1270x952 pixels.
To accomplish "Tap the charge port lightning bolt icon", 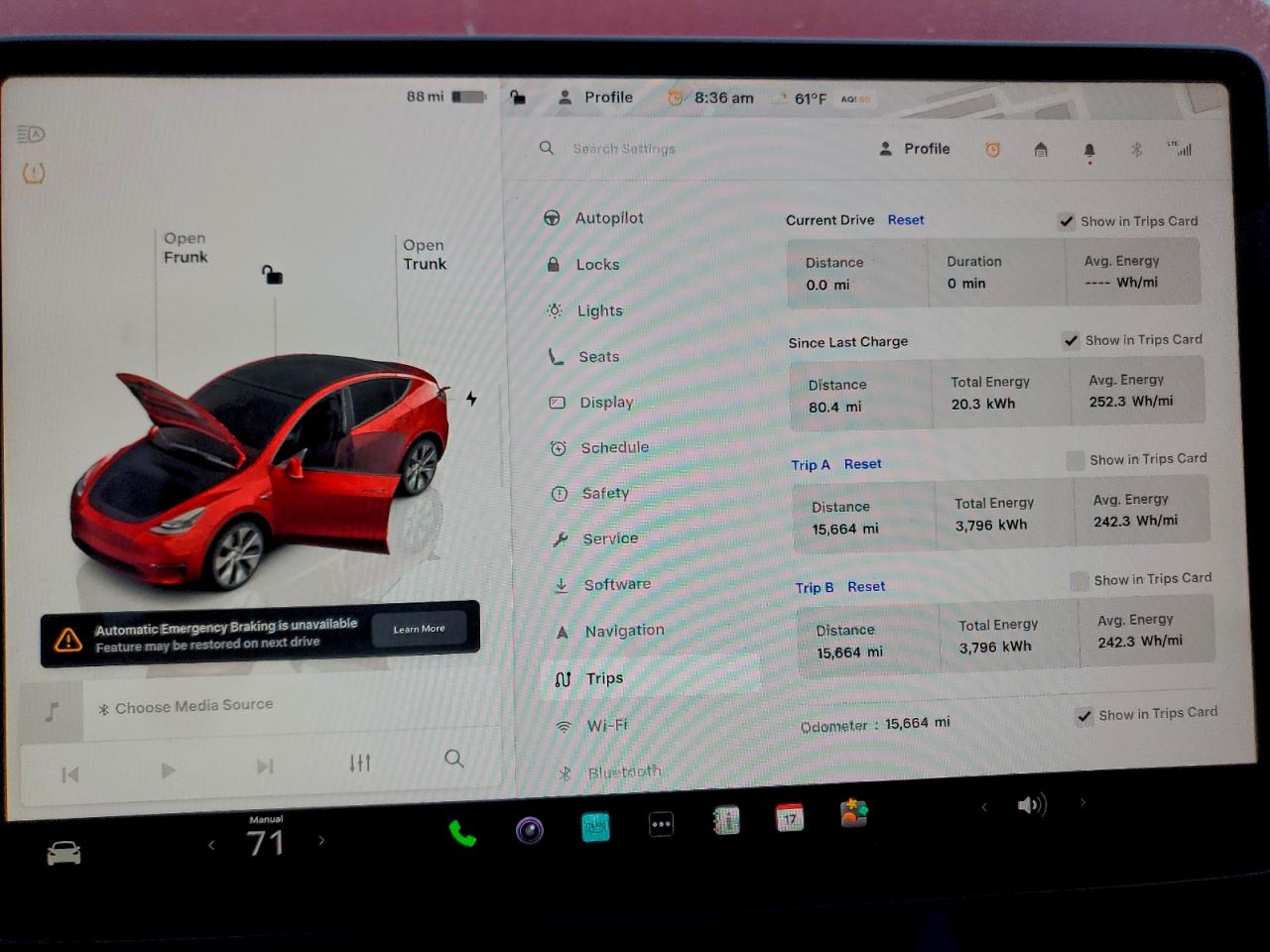I will pos(471,399).
